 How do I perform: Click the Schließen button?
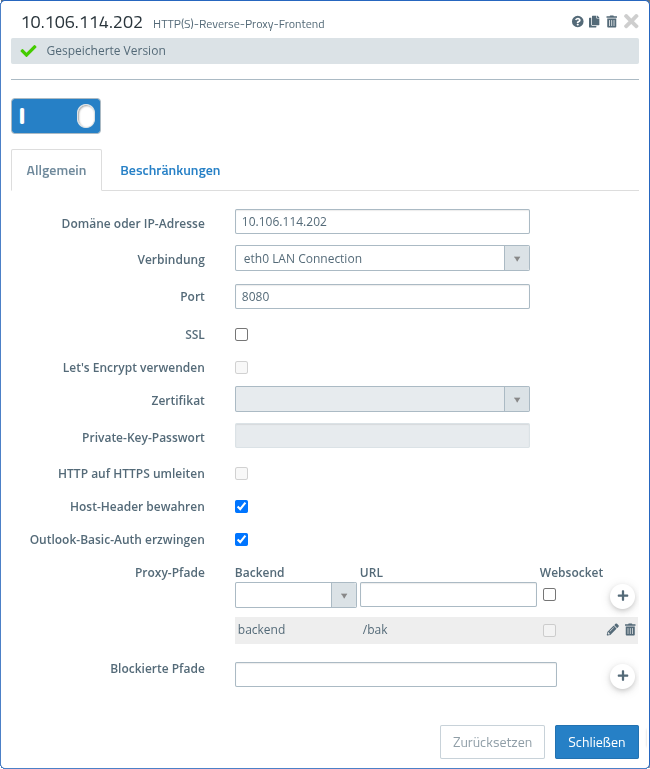click(596, 742)
